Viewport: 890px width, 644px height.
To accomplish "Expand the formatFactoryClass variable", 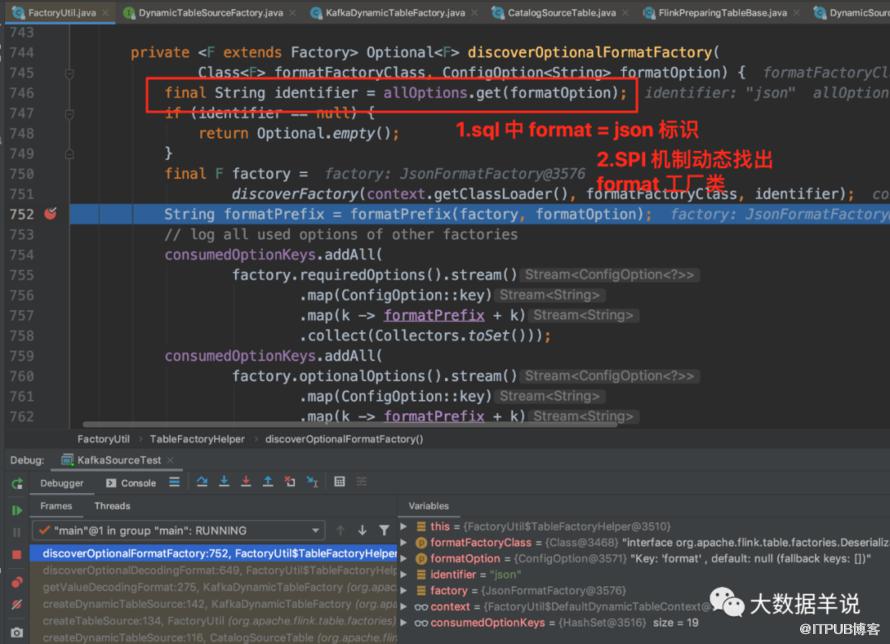I will [x=404, y=543].
